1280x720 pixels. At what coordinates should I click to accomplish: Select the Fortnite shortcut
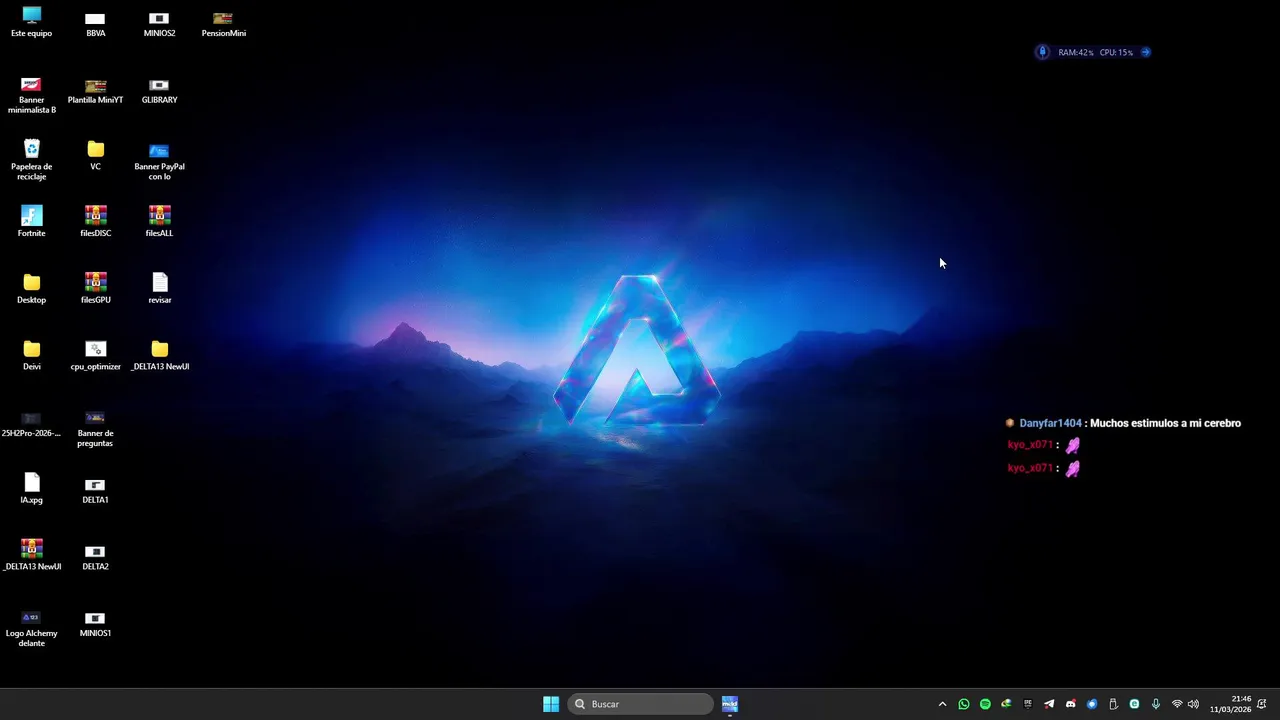(x=31, y=222)
